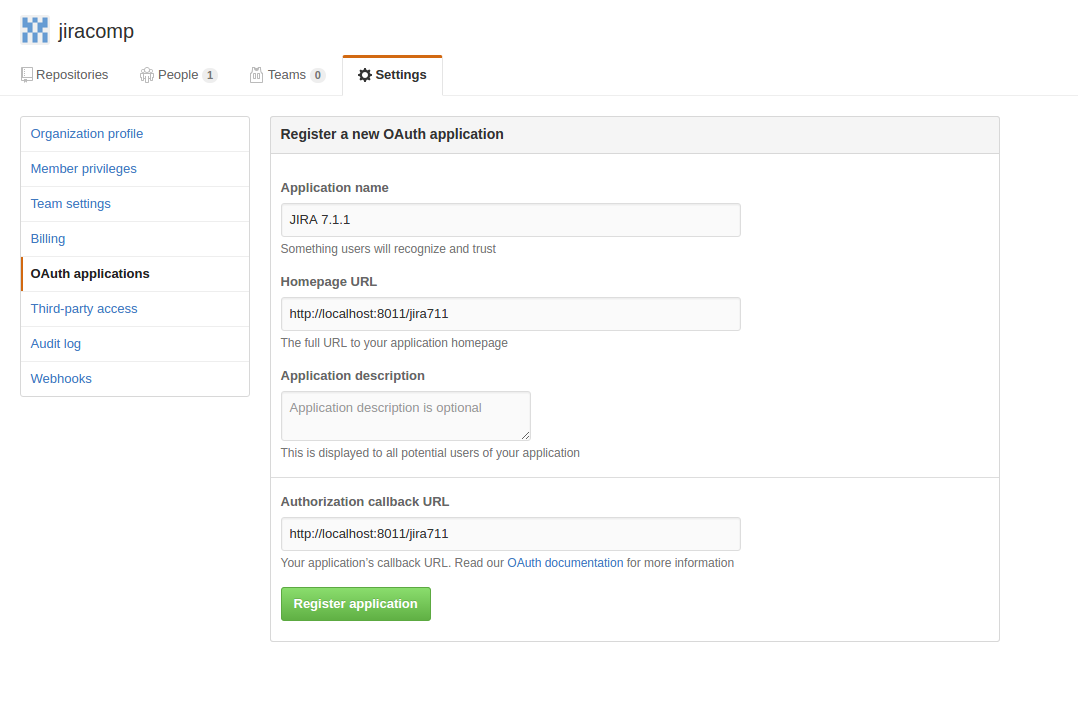Click the People group icon

coord(146,75)
